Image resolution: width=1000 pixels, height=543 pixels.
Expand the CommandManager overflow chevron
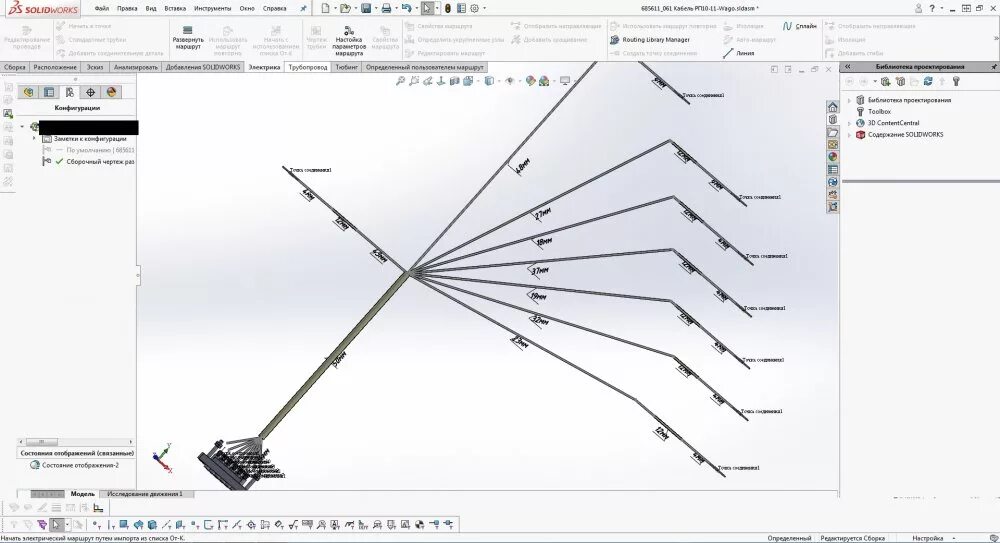(996, 38)
